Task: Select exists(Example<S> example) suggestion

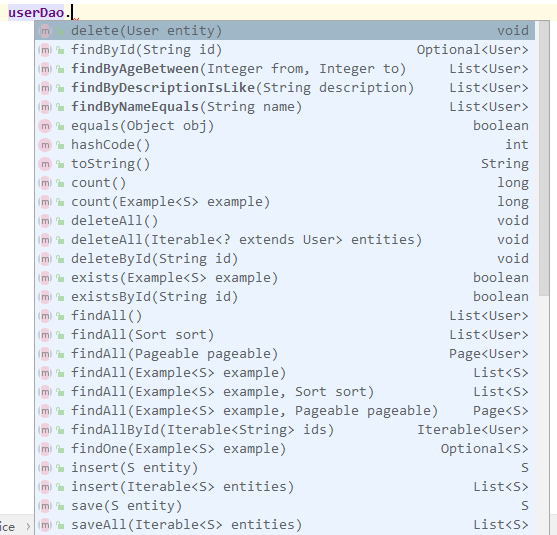Action: [285, 278]
